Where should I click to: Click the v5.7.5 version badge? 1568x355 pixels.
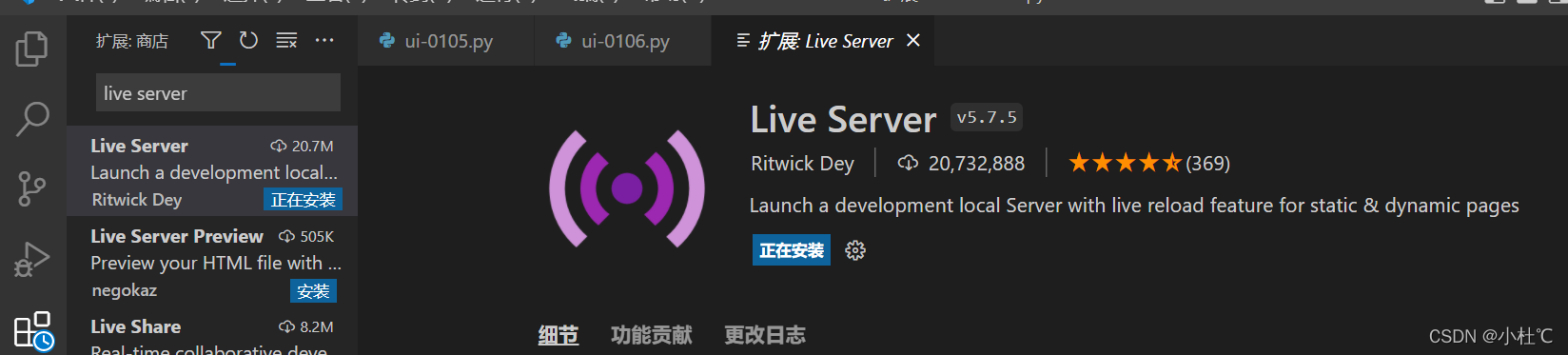(987, 117)
